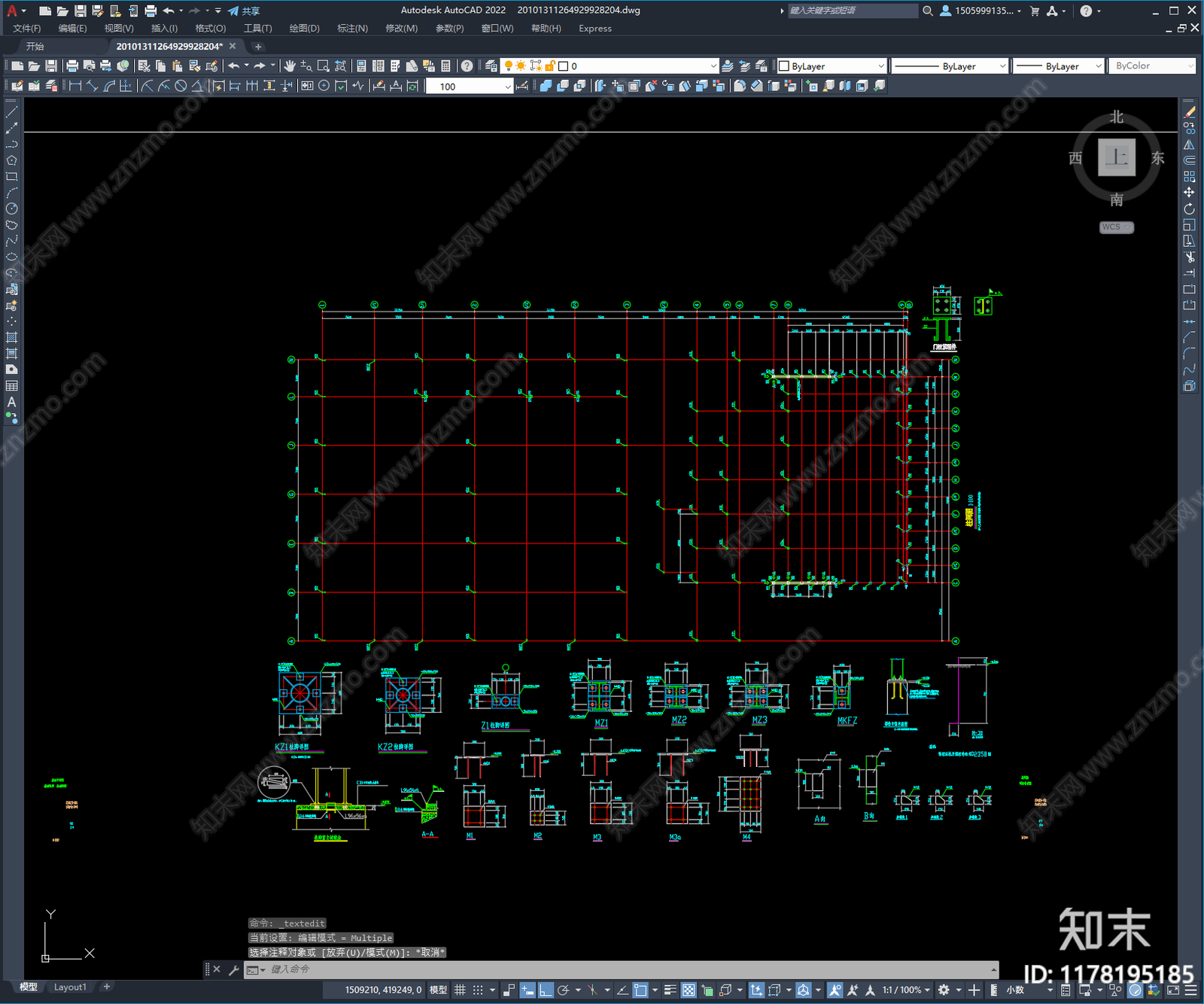Click the WCS label under the ViewCube

(1116, 227)
